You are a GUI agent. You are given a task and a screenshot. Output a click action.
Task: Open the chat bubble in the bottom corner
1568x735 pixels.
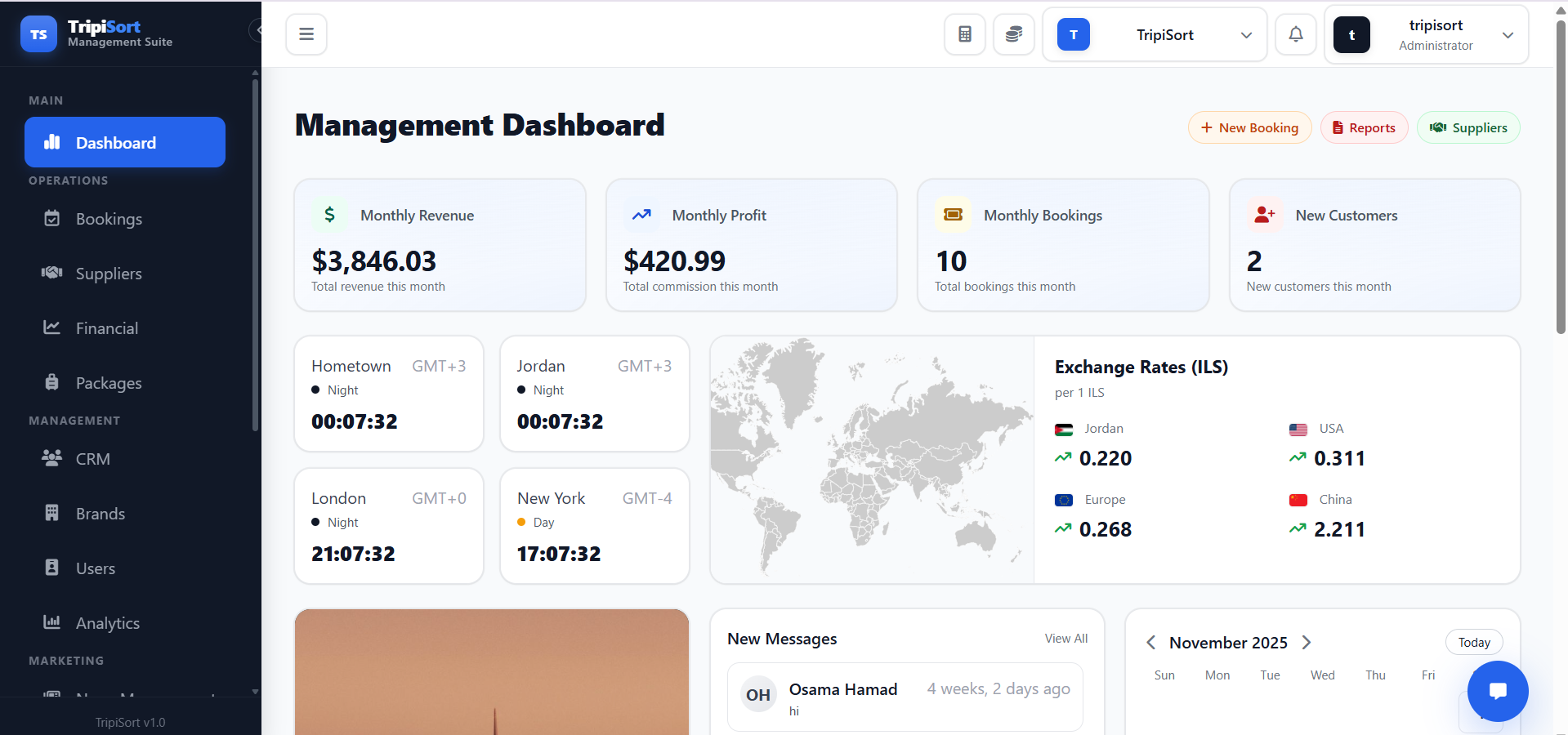coord(1498,691)
